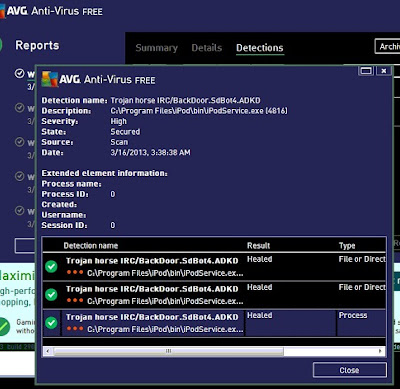Viewport: 400px width, 389px height.
Task: Click the Archive button at top right
Action: (388, 46)
